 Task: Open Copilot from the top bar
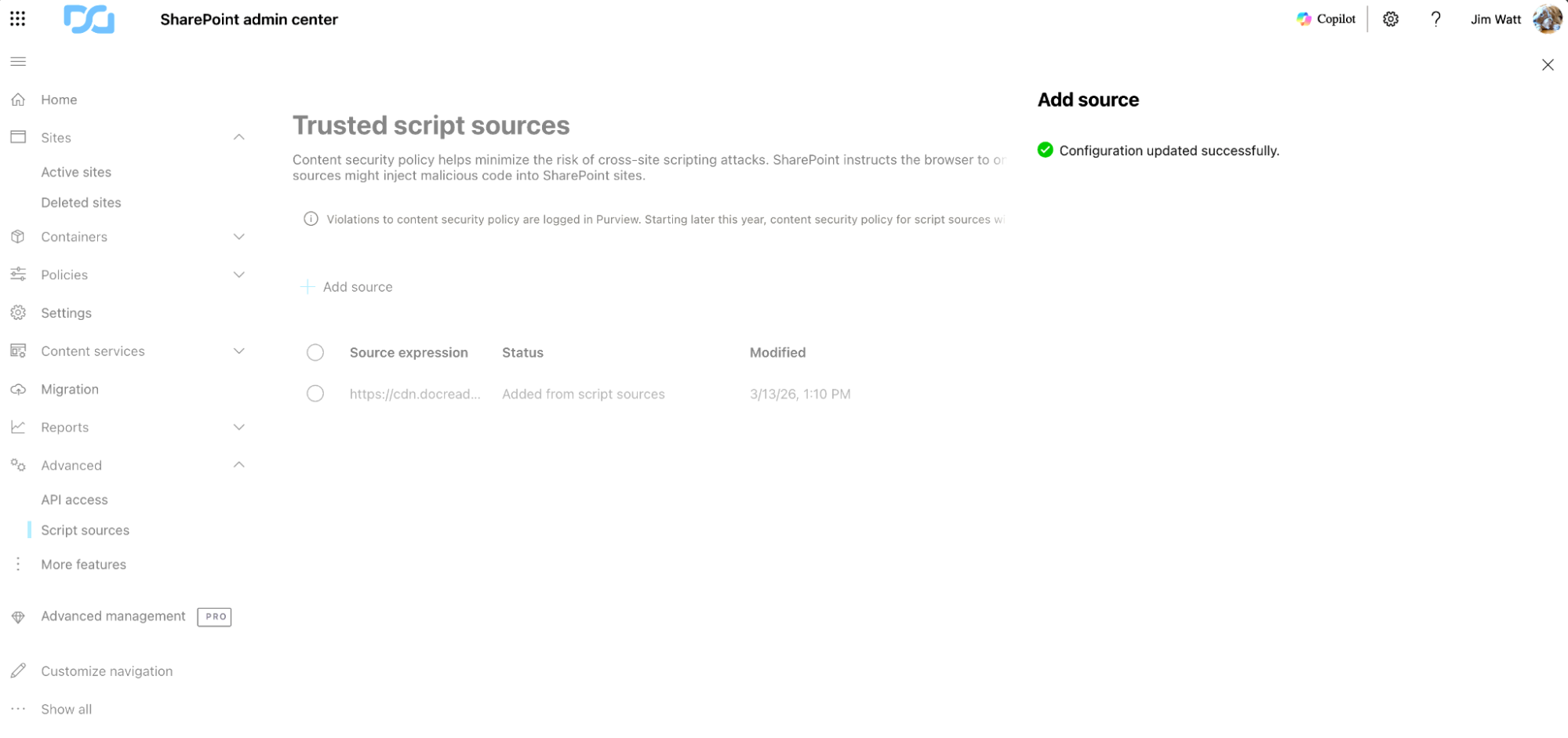point(1326,18)
